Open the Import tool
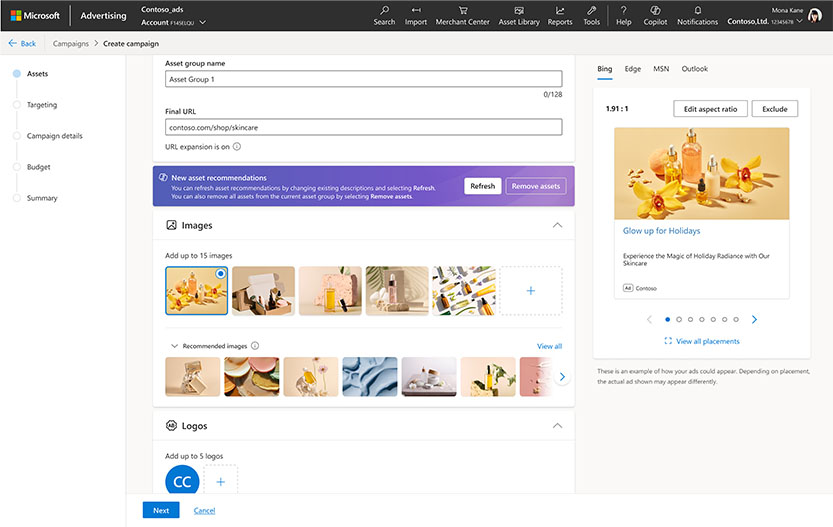The height and width of the screenshot is (527, 833). (415, 15)
